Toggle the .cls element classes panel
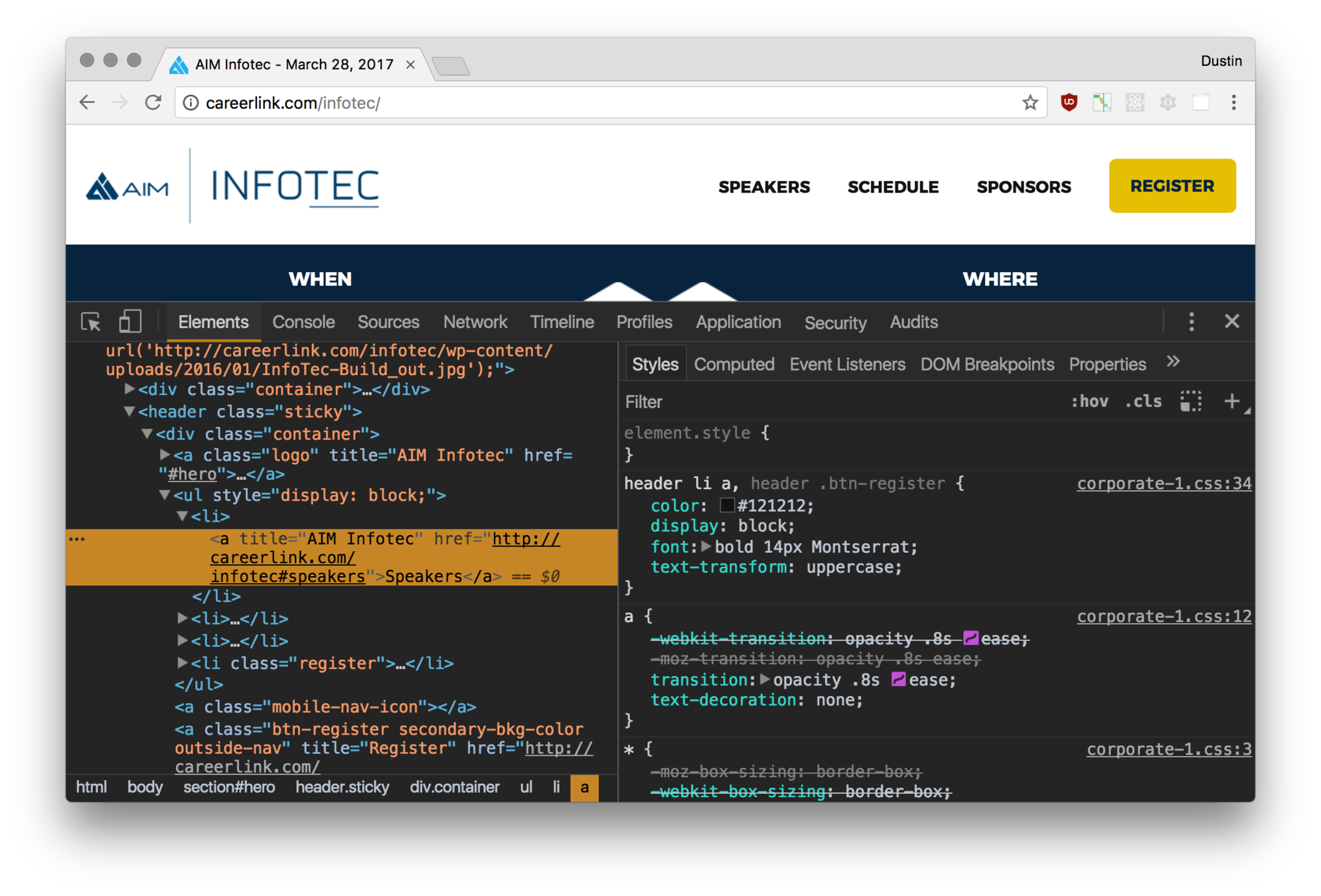This screenshot has width=1321, height=896. coord(1143,402)
